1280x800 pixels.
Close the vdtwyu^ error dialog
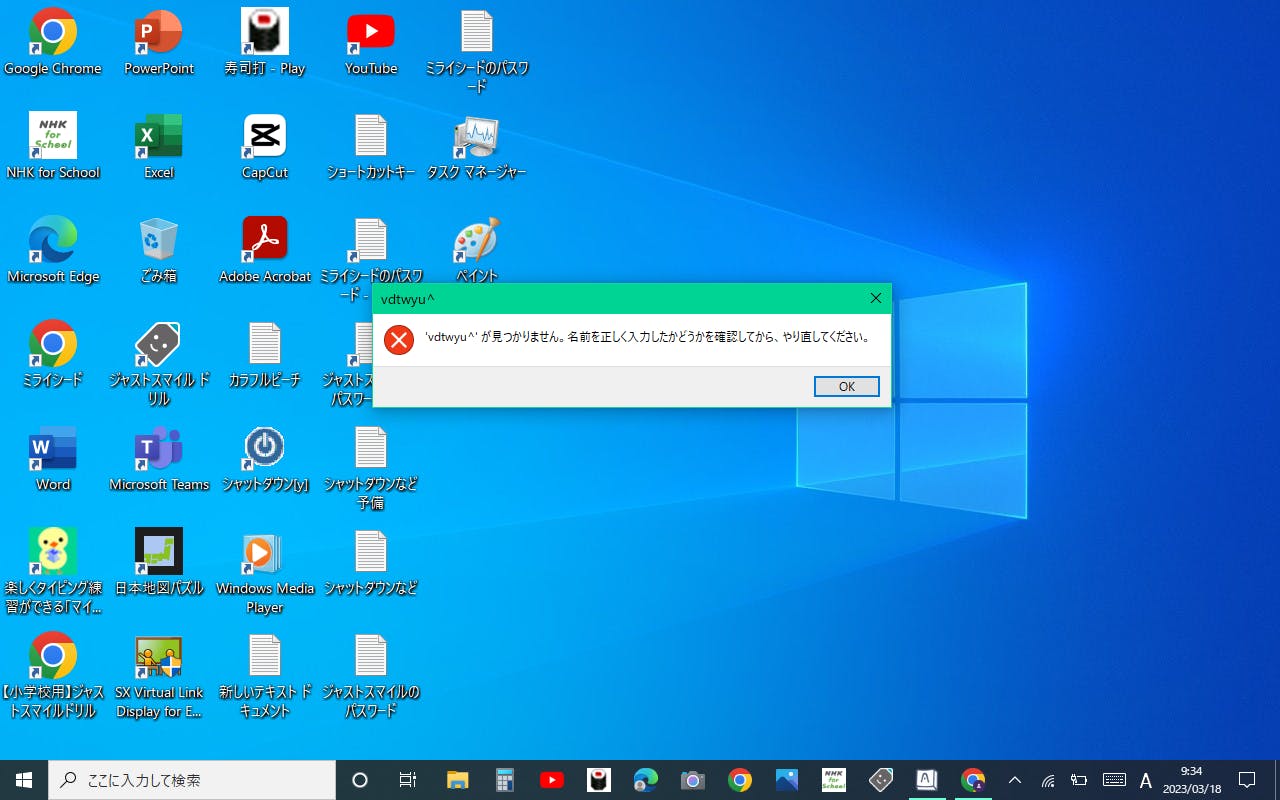point(875,298)
